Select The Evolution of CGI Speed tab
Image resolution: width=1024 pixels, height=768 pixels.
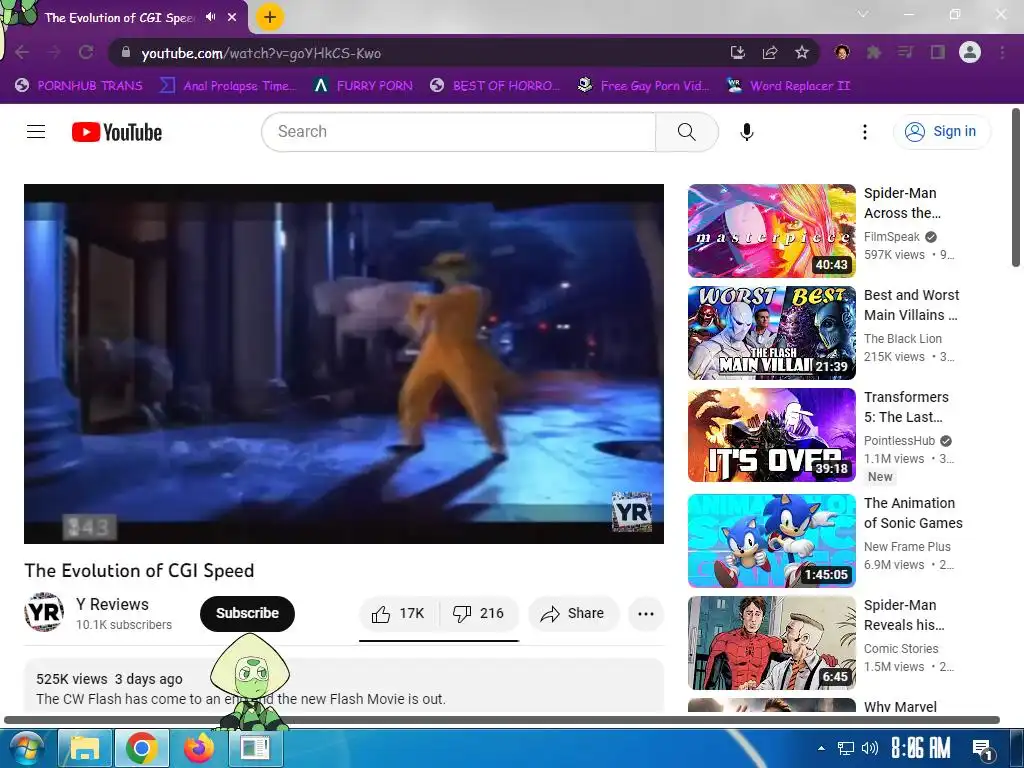(120, 18)
